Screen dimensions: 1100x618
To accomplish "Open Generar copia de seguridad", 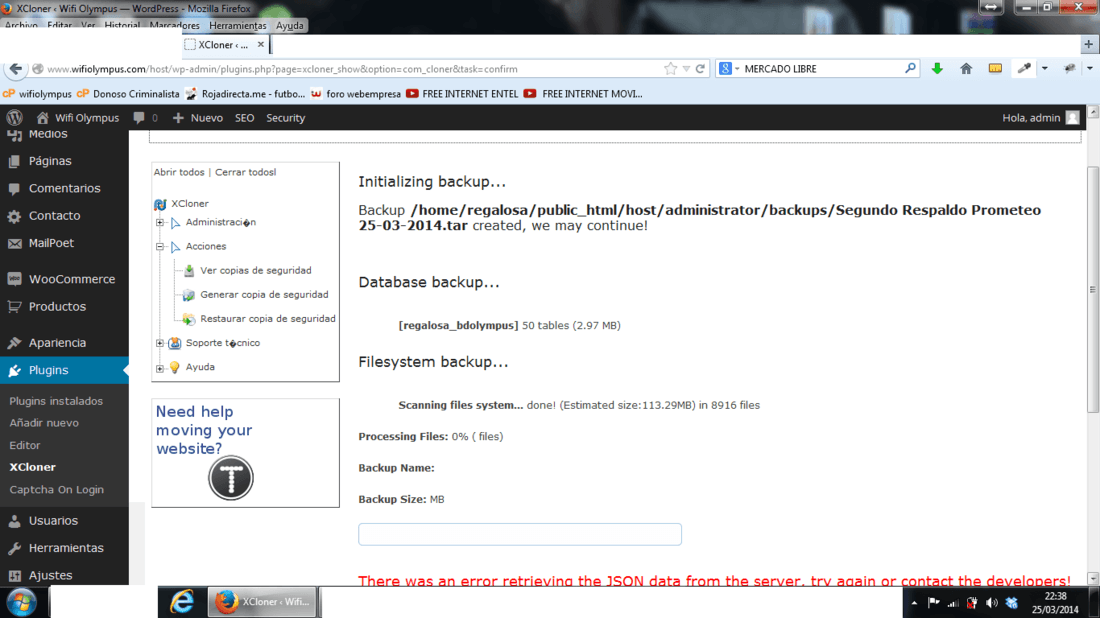I will (x=264, y=295).
